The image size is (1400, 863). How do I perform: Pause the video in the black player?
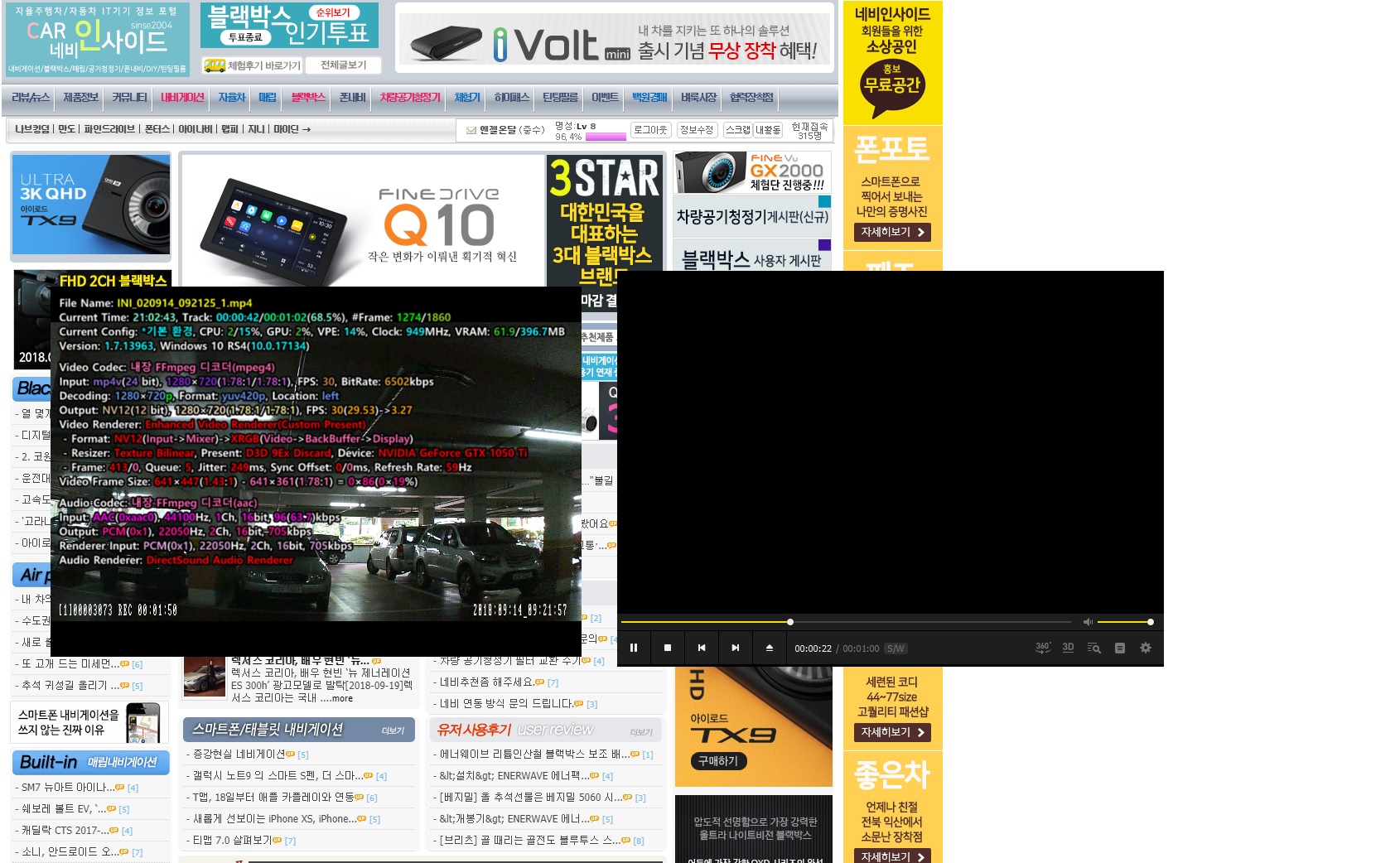[634, 648]
